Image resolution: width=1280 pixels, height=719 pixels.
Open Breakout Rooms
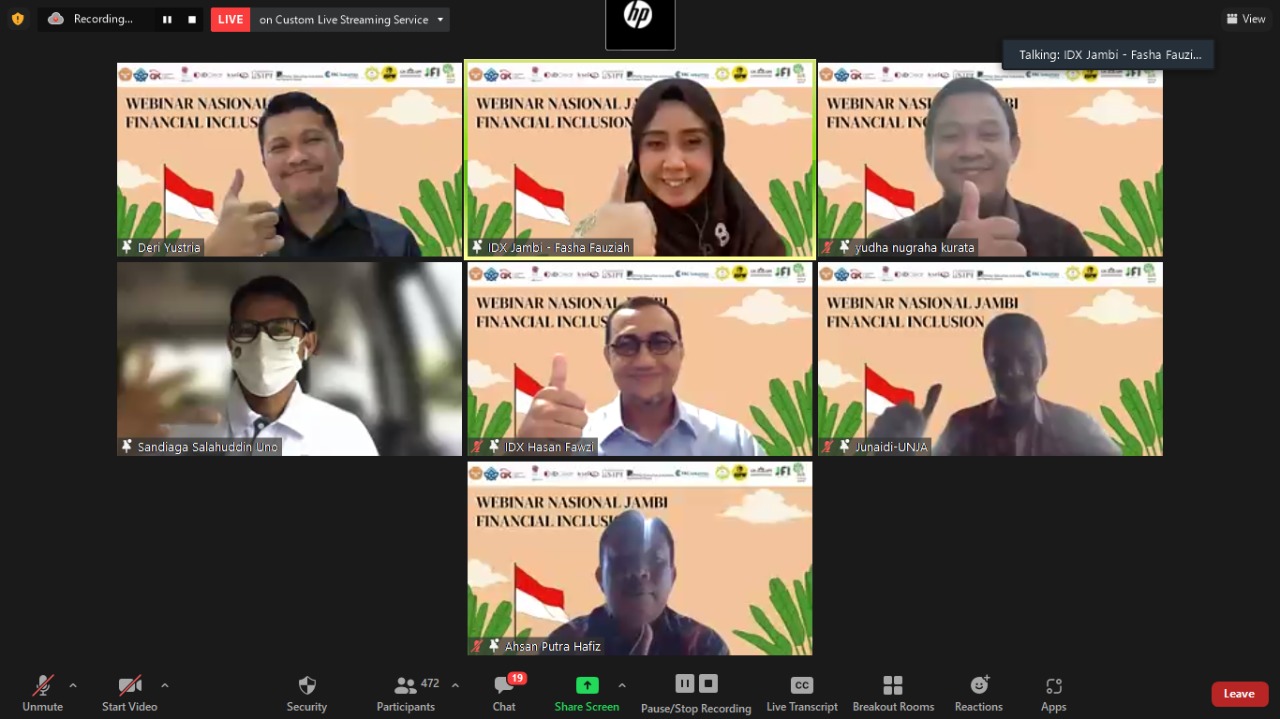(x=893, y=692)
